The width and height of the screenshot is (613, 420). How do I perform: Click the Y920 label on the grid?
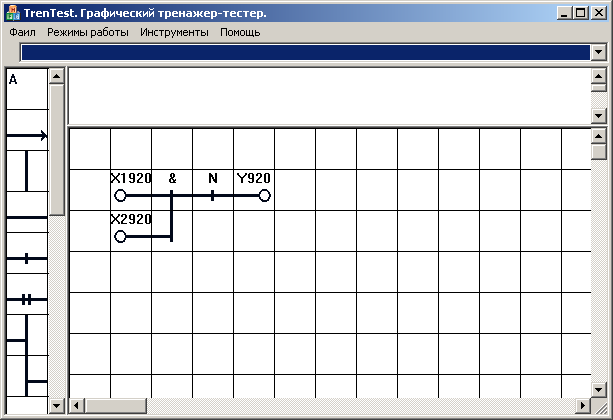point(254,178)
